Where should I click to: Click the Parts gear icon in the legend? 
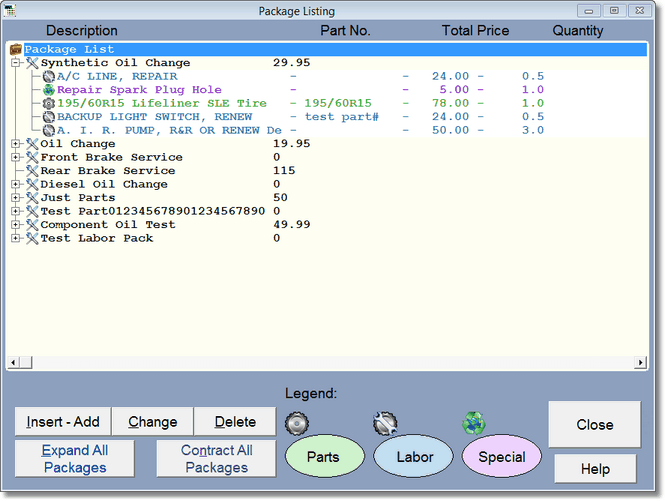[x=297, y=423]
